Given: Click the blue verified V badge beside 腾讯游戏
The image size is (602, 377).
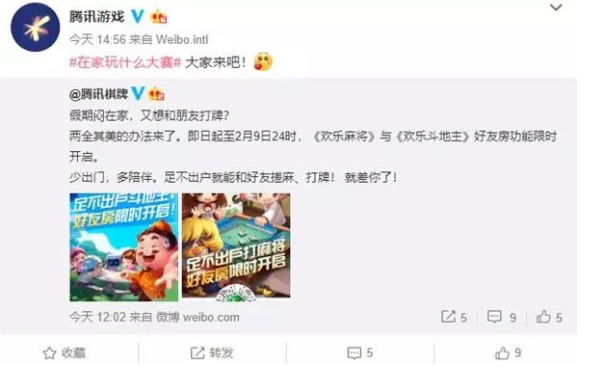Looking at the screenshot, I should (x=137, y=17).
